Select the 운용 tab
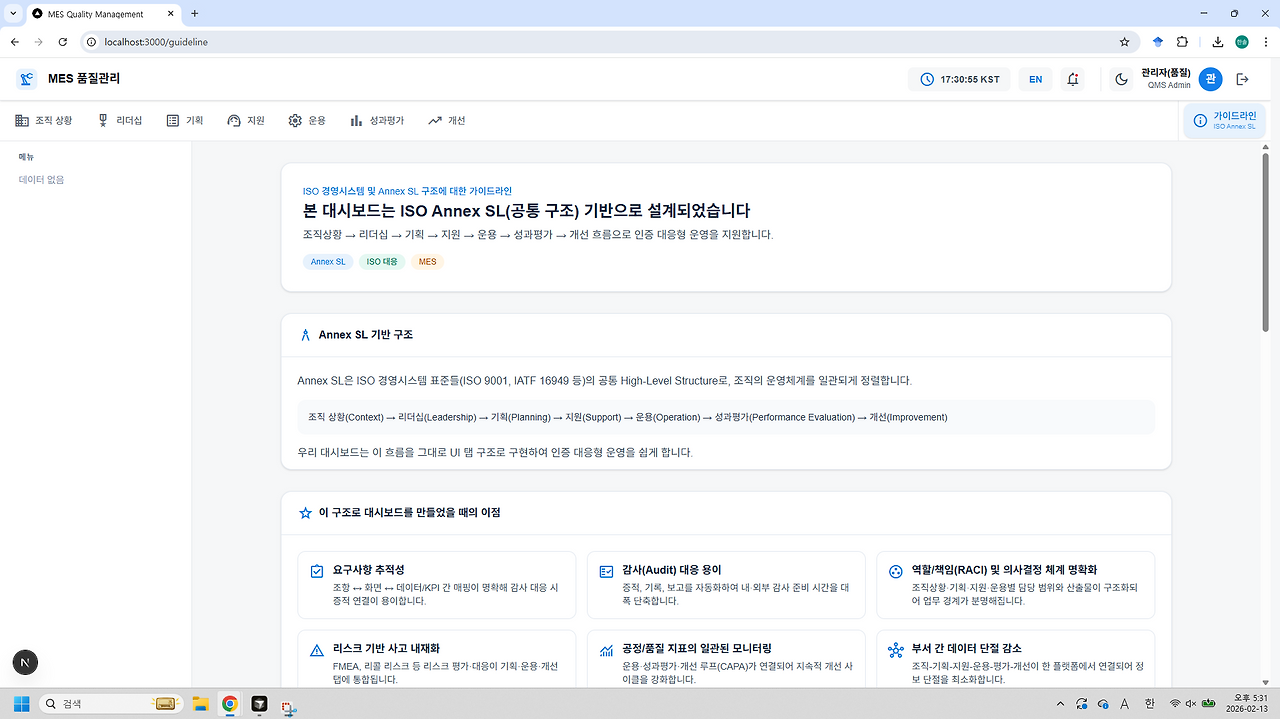 tap(307, 120)
